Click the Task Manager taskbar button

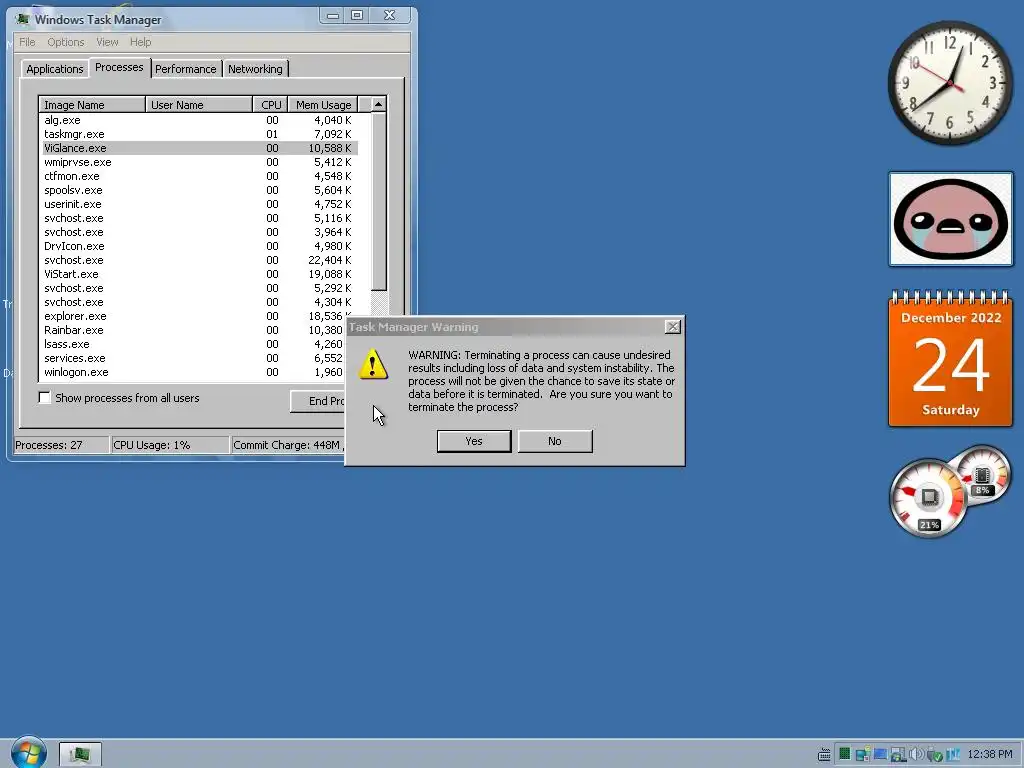click(80, 754)
